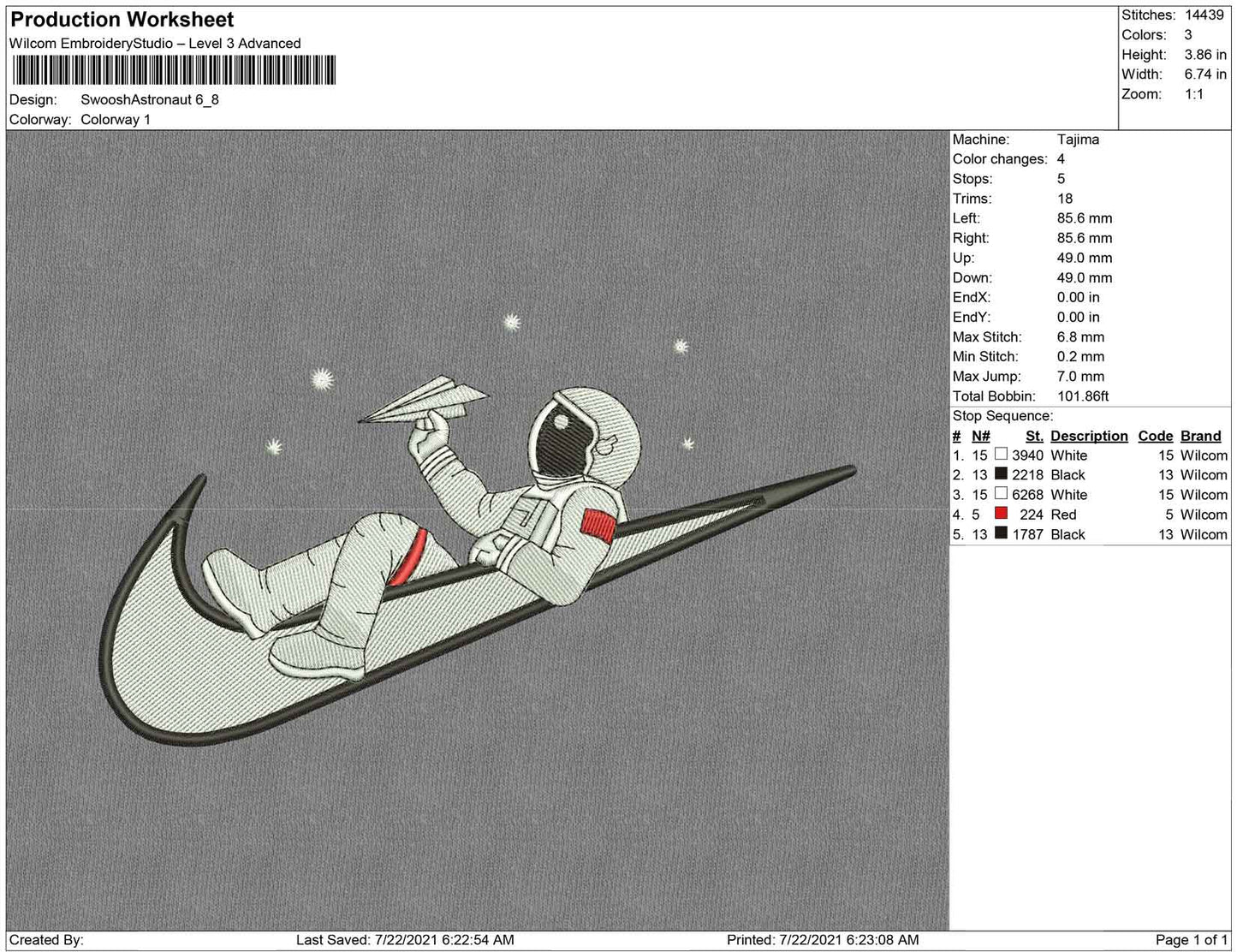Click the 'Left:' label
This screenshot has height=952, width=1237.
pyautogui.click(x=966, y=218)
